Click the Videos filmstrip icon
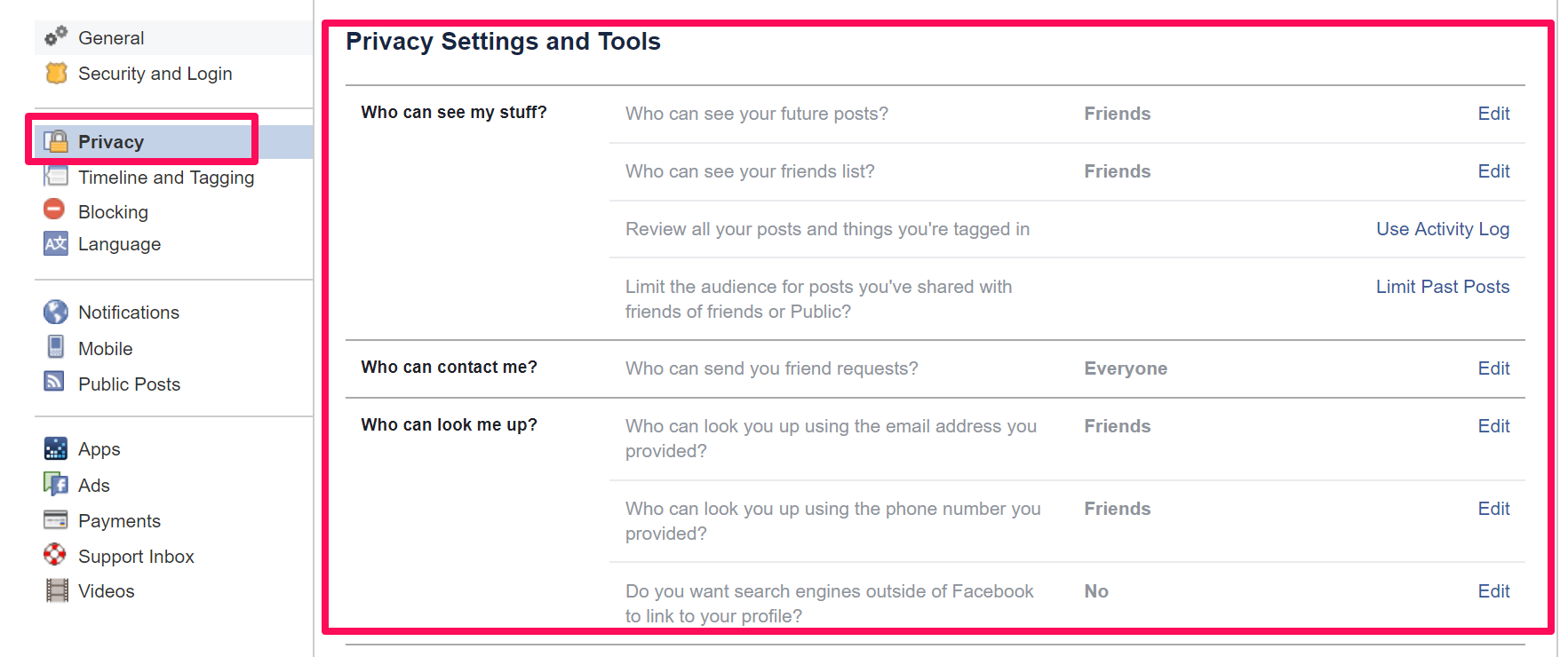The height and width of the screenshot is (657, 1568). 57,590
